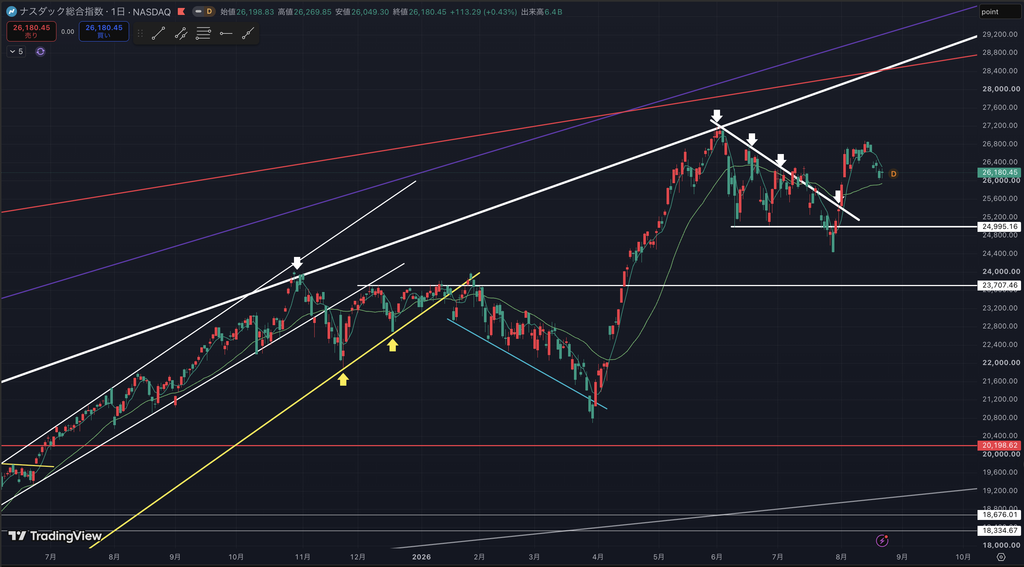
Task: Click the red sell button 26,180.45
Action: coord(31,31)
